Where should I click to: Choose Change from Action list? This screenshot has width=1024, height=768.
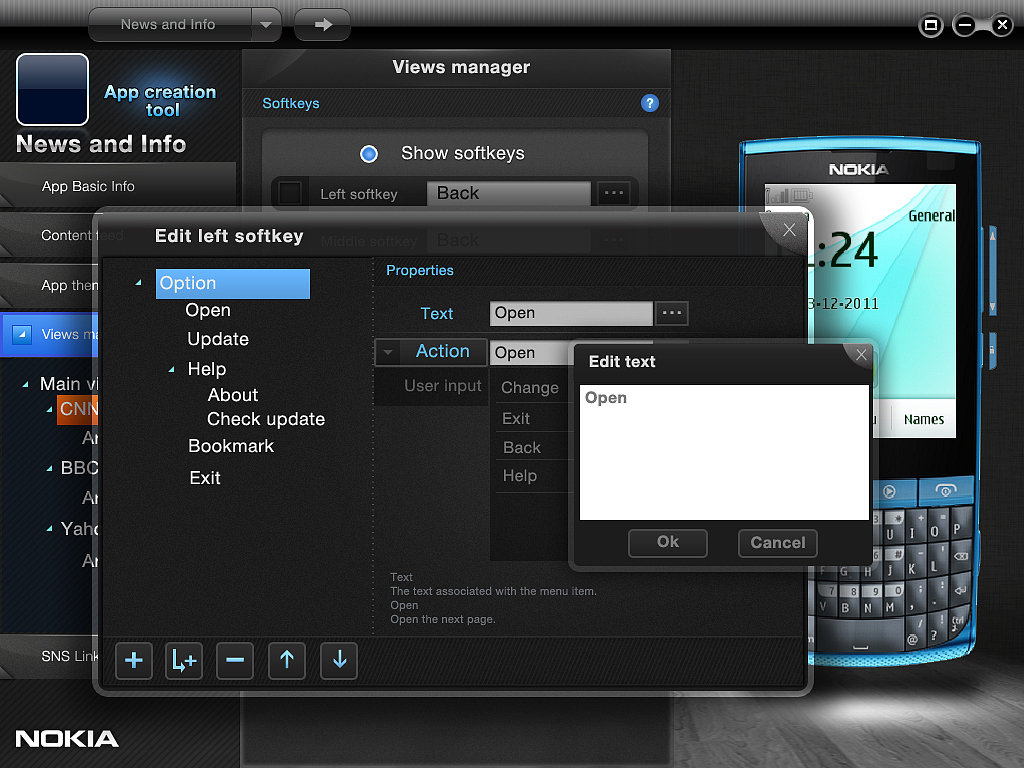[530, 388]
